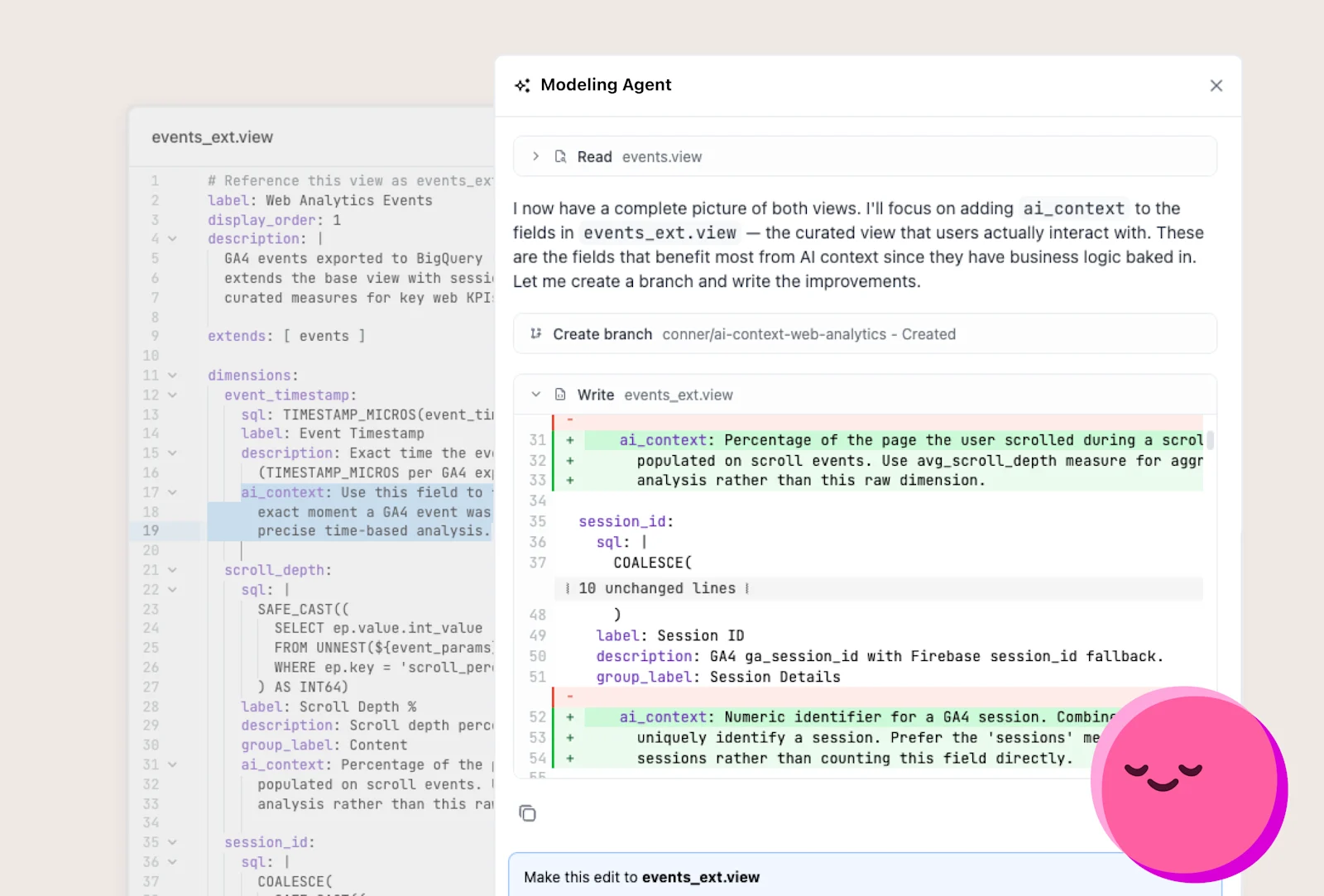Click the pink smiling face avatar
The width and height of the screenshot is (1324, 896).
point(1188,784)
